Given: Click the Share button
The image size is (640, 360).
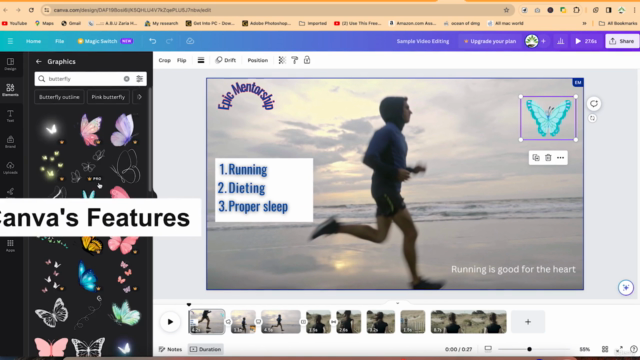Looking at the screenshot, I should click(x=622, y=41).
